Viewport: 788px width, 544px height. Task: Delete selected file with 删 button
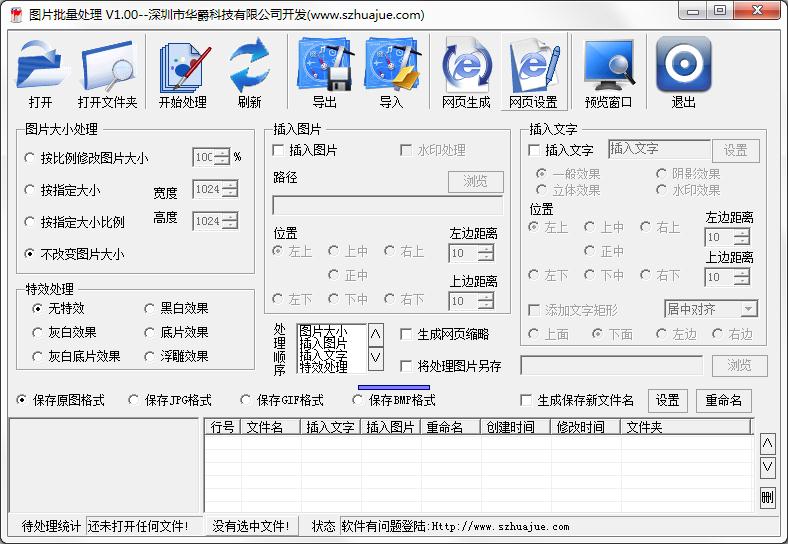tap(767, 497)
